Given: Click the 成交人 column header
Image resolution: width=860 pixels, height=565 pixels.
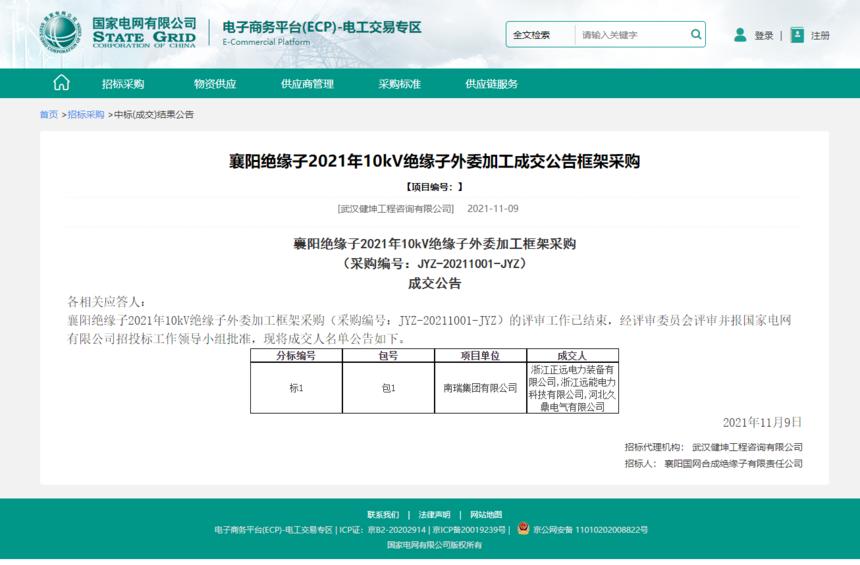Looking at the screenshot, I should 572,355.
